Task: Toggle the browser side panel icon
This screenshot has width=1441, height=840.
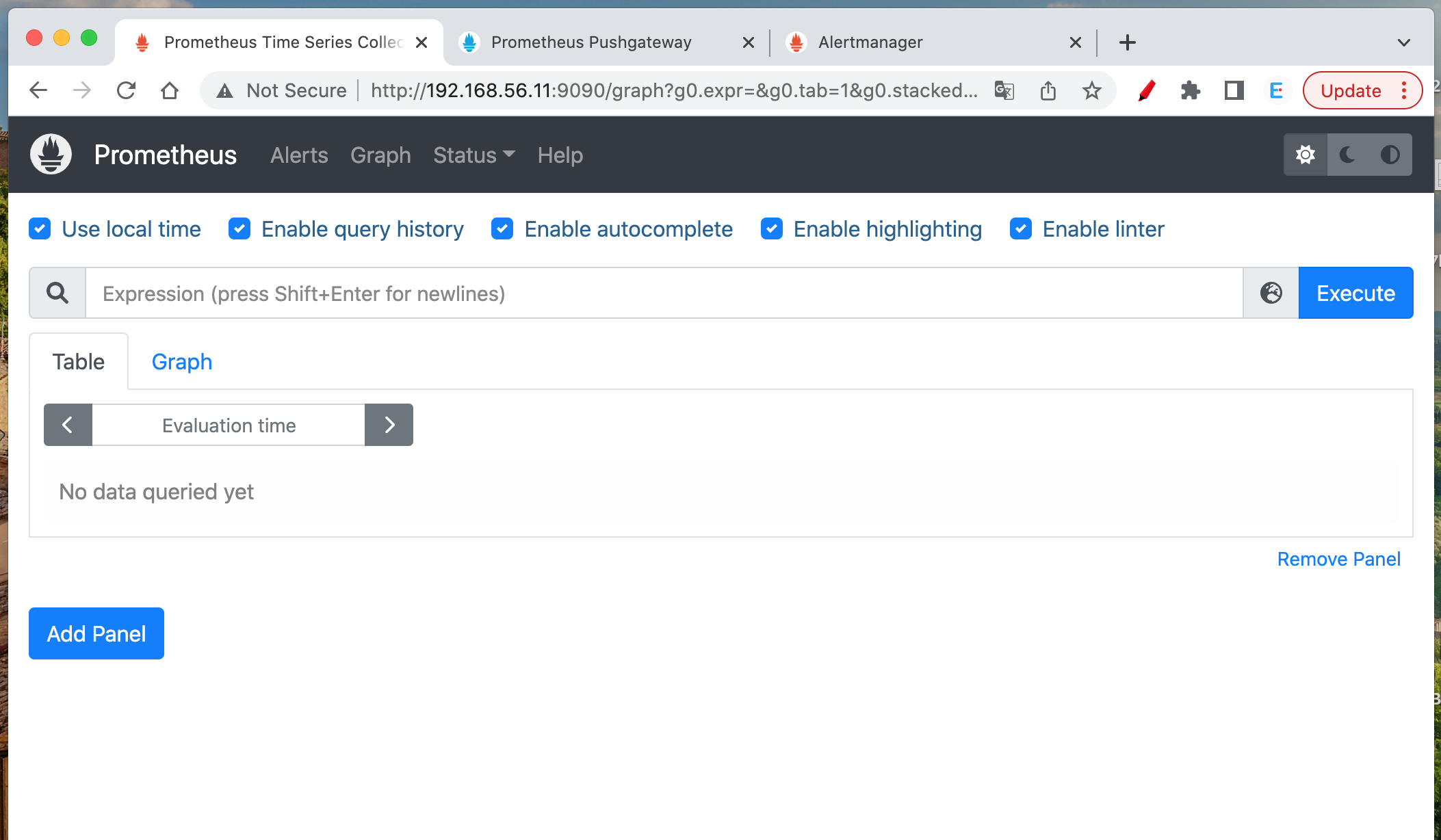Action: tap(1234, 90)
